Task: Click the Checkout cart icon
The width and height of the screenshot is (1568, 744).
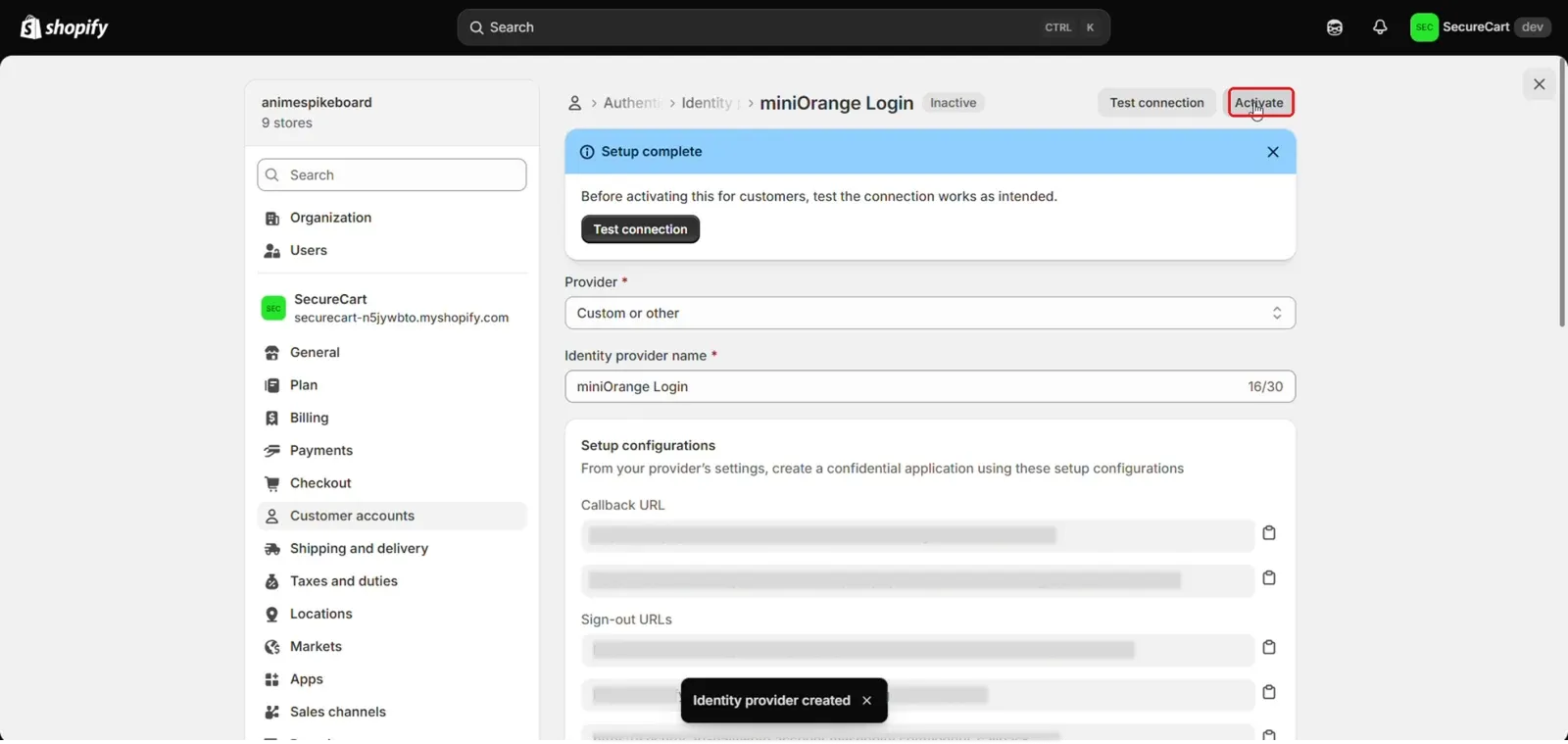Action: [272, 483]
